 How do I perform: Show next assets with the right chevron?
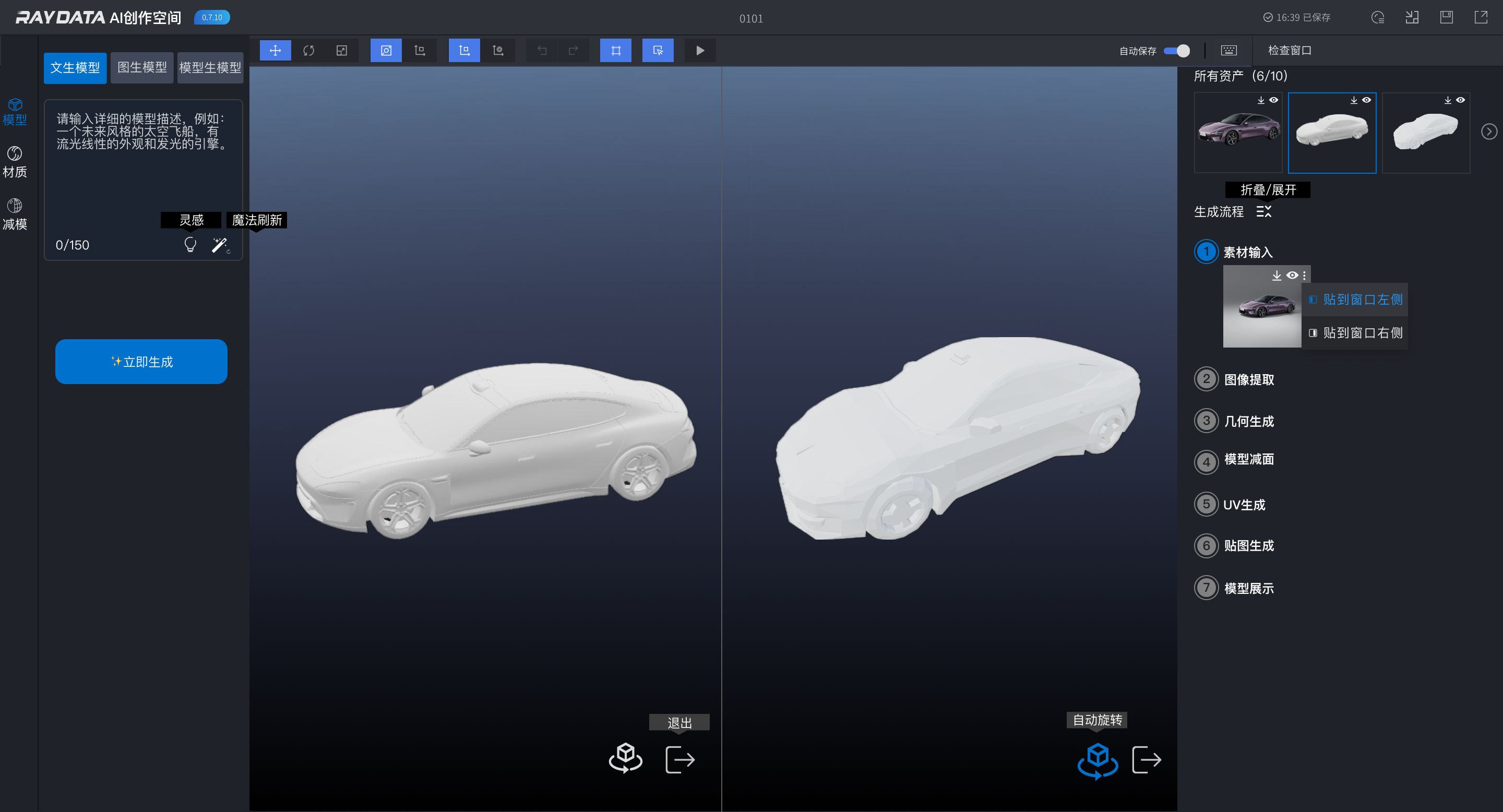[x=1488, y=132]
